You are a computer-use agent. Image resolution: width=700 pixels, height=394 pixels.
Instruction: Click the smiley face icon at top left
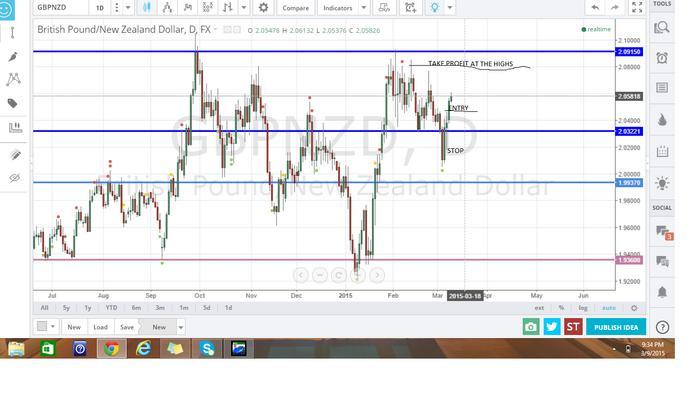pos(6,9)
